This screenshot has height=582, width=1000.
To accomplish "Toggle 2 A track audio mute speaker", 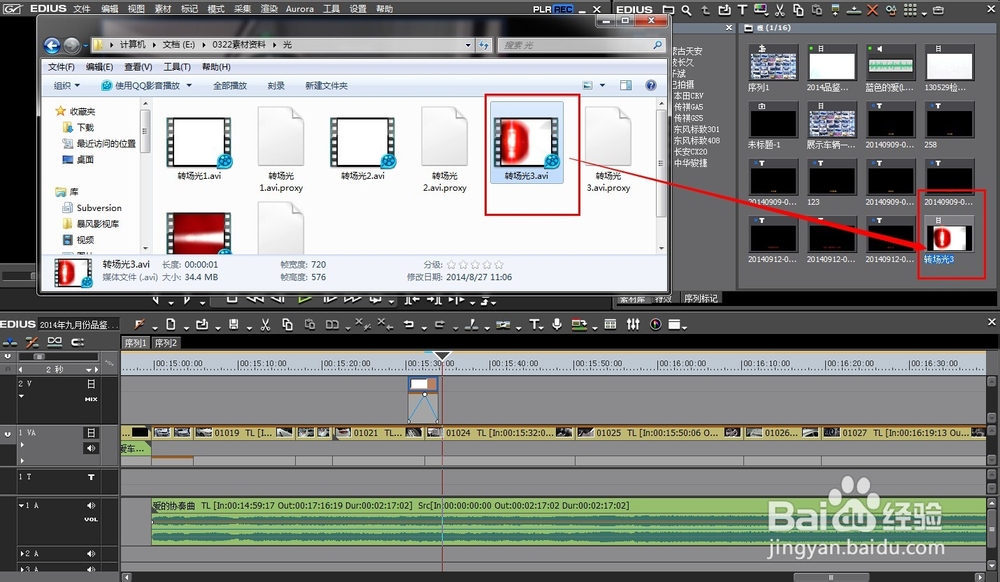I will pos(91,554).
